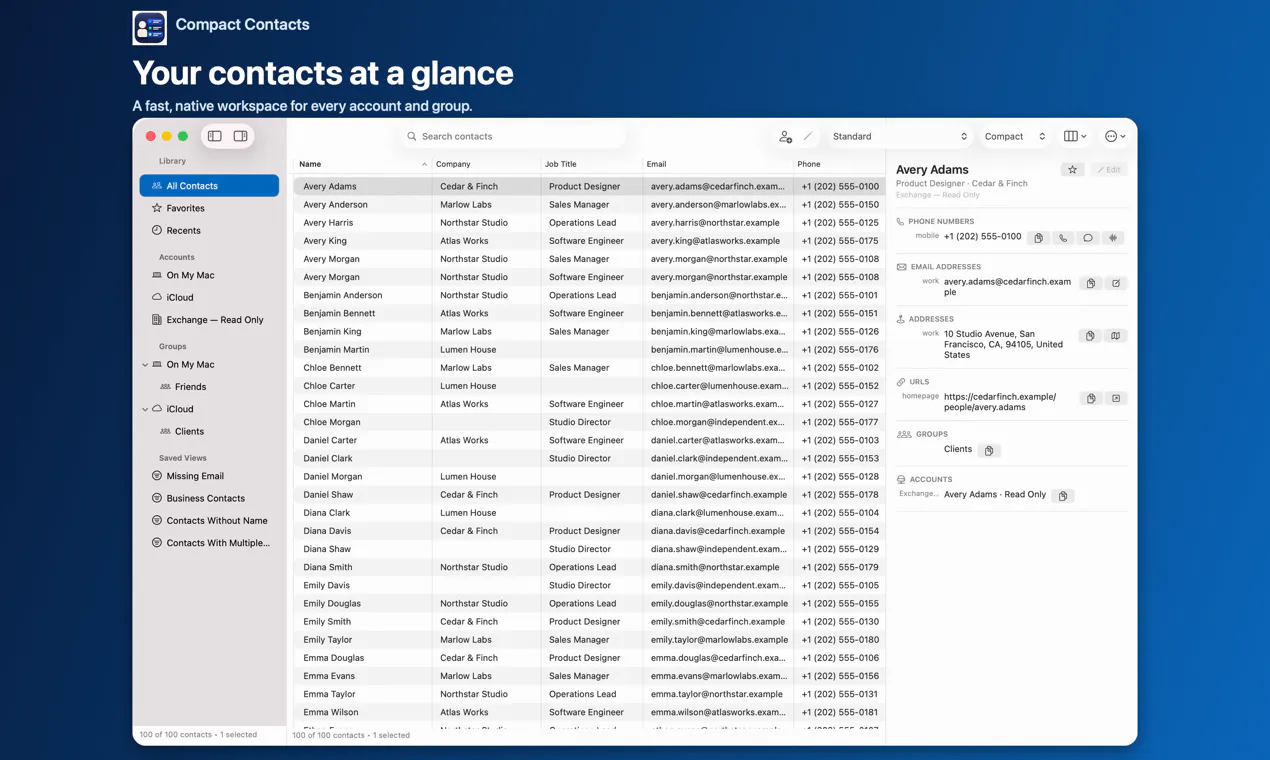Select All Contacts in sidebar
This screenshot has width=1270, height=760.
point(209,186)
